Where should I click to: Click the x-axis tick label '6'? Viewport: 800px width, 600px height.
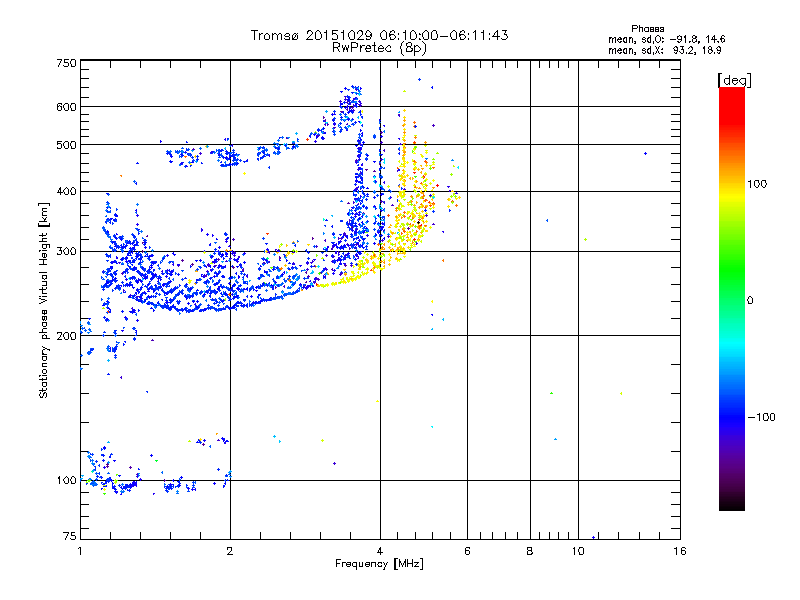point(467,551)
